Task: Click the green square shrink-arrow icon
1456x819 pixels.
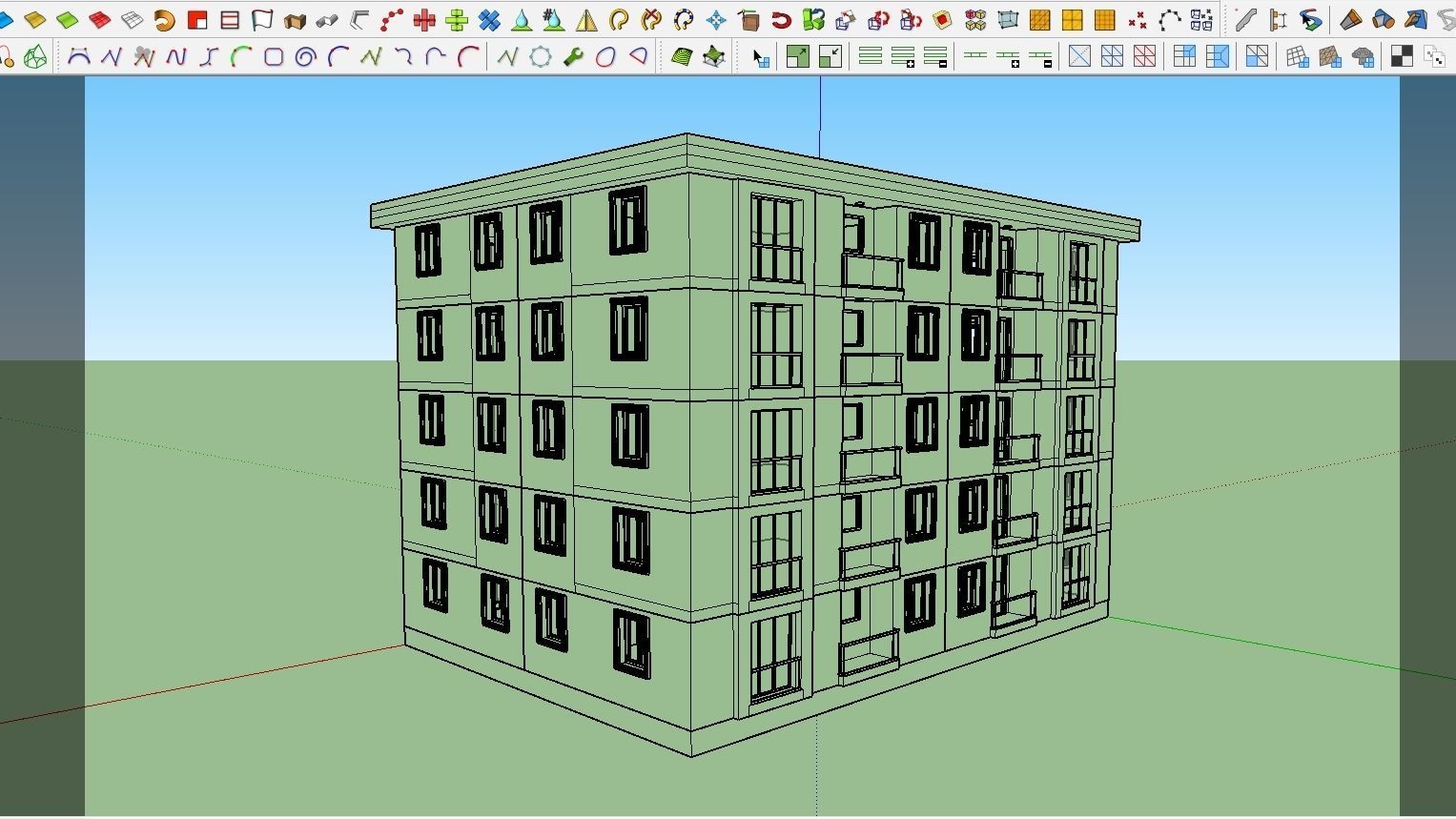Action: tap(831, 57)
